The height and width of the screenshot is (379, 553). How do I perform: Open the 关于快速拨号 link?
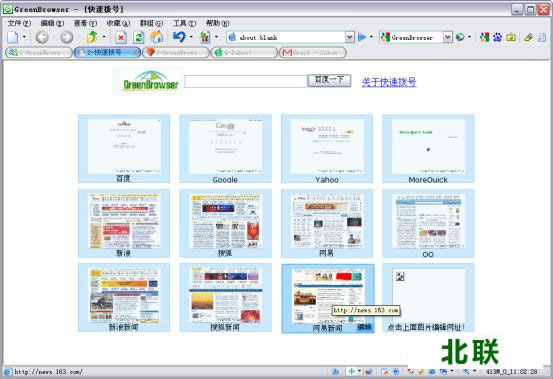[x=389, y=82]
